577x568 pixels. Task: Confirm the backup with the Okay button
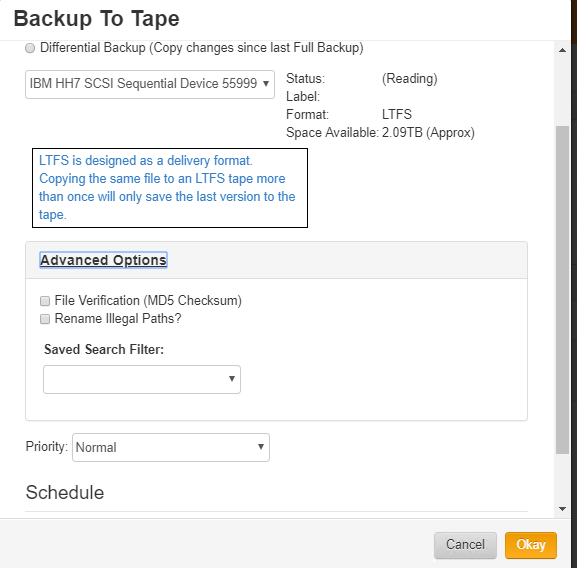[x=531, y=545]
